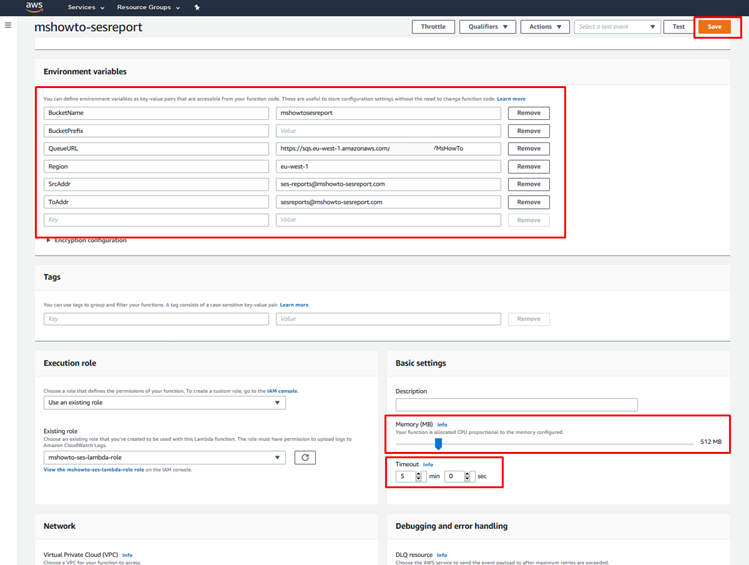Click the Test button

pyautogui.click(x=678, y=27)
